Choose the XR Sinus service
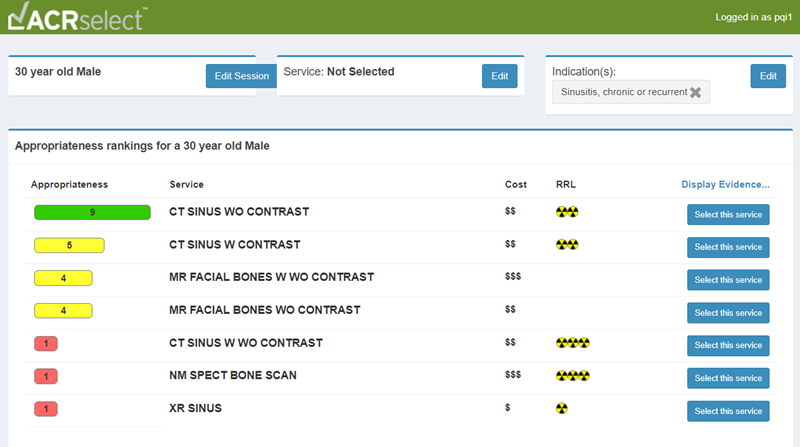This screenshot has width=800, height=447. (728, 411)
